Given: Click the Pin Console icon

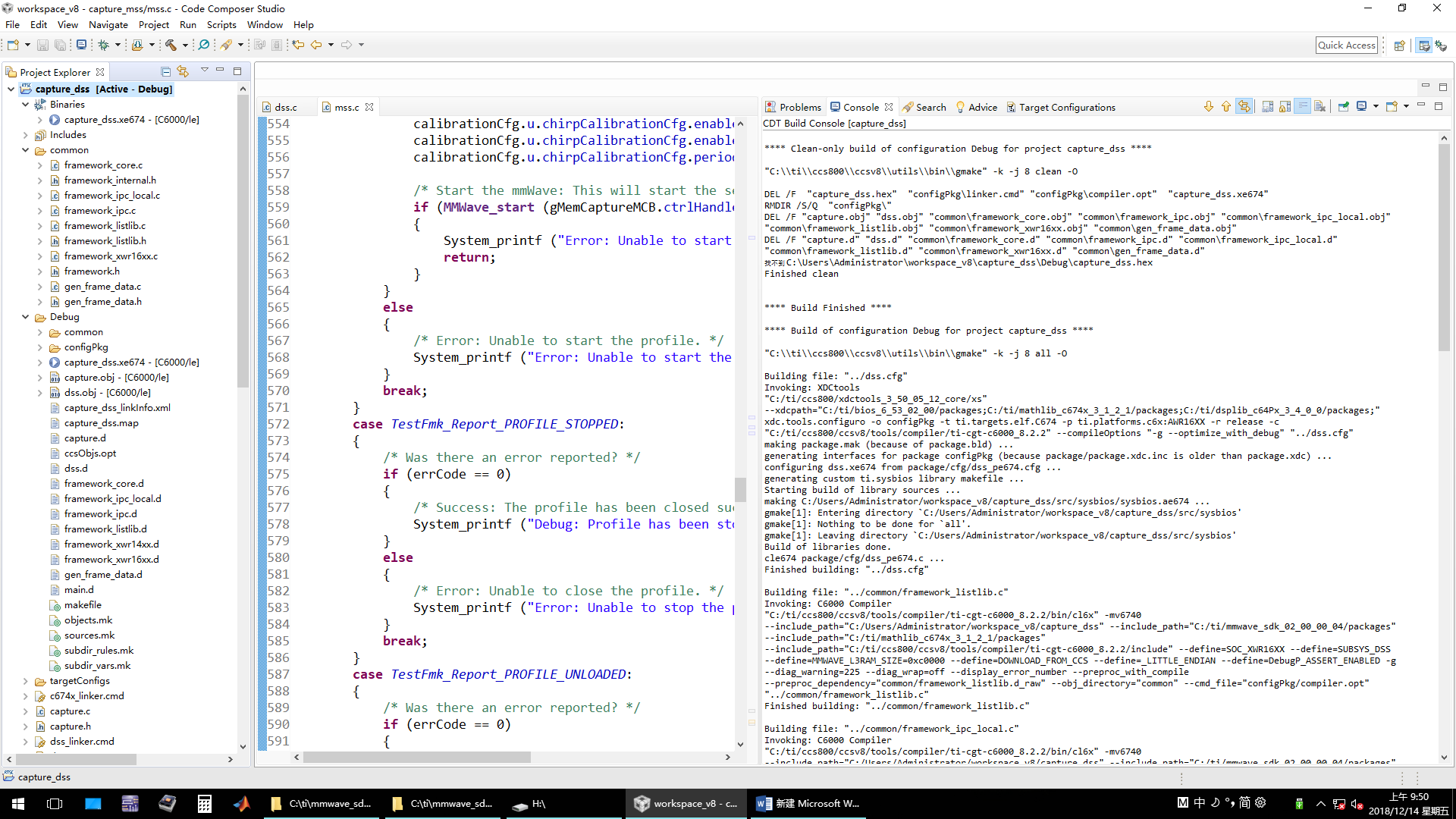Looking at the screenshot, I should [1343, 107].
